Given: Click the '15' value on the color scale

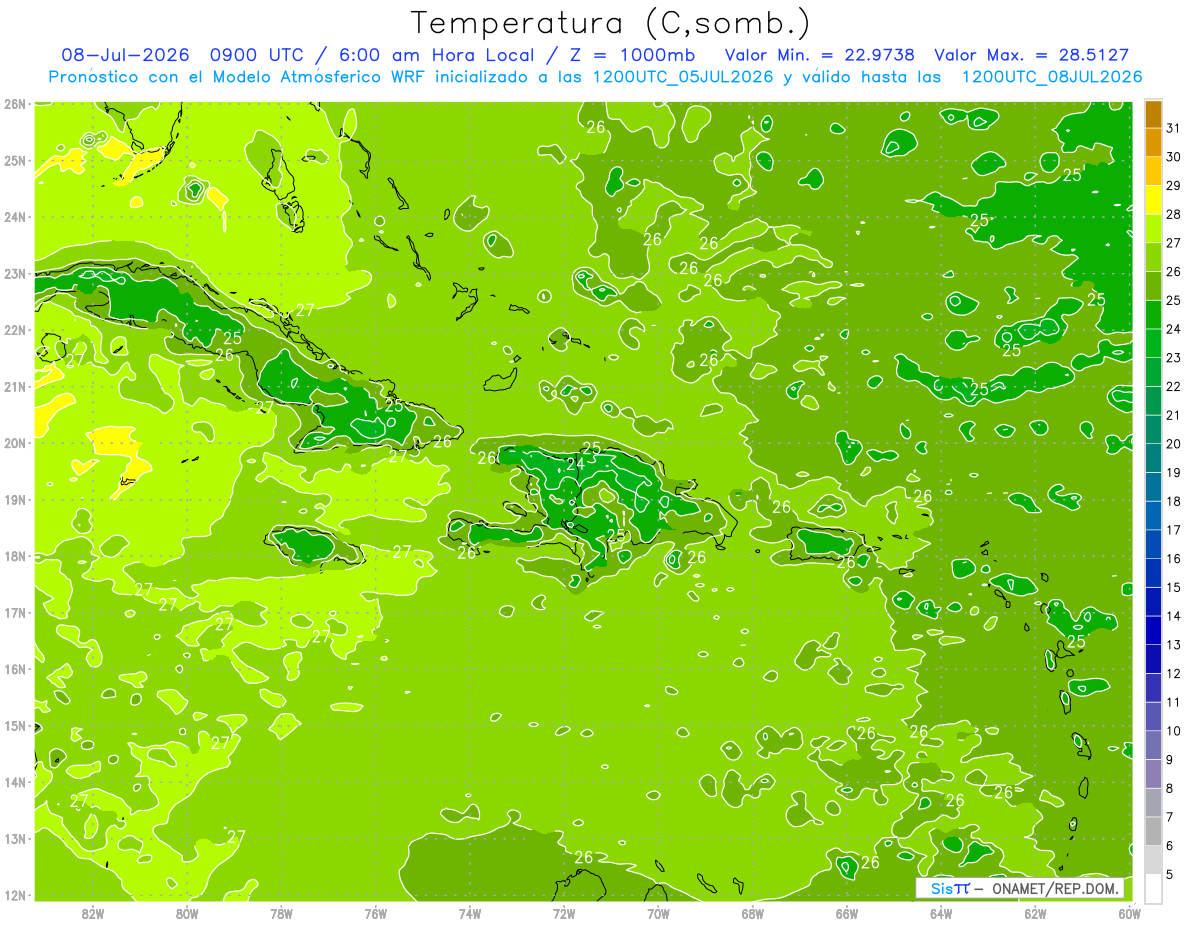Looking at the screenshot, I should [1173, 587].
